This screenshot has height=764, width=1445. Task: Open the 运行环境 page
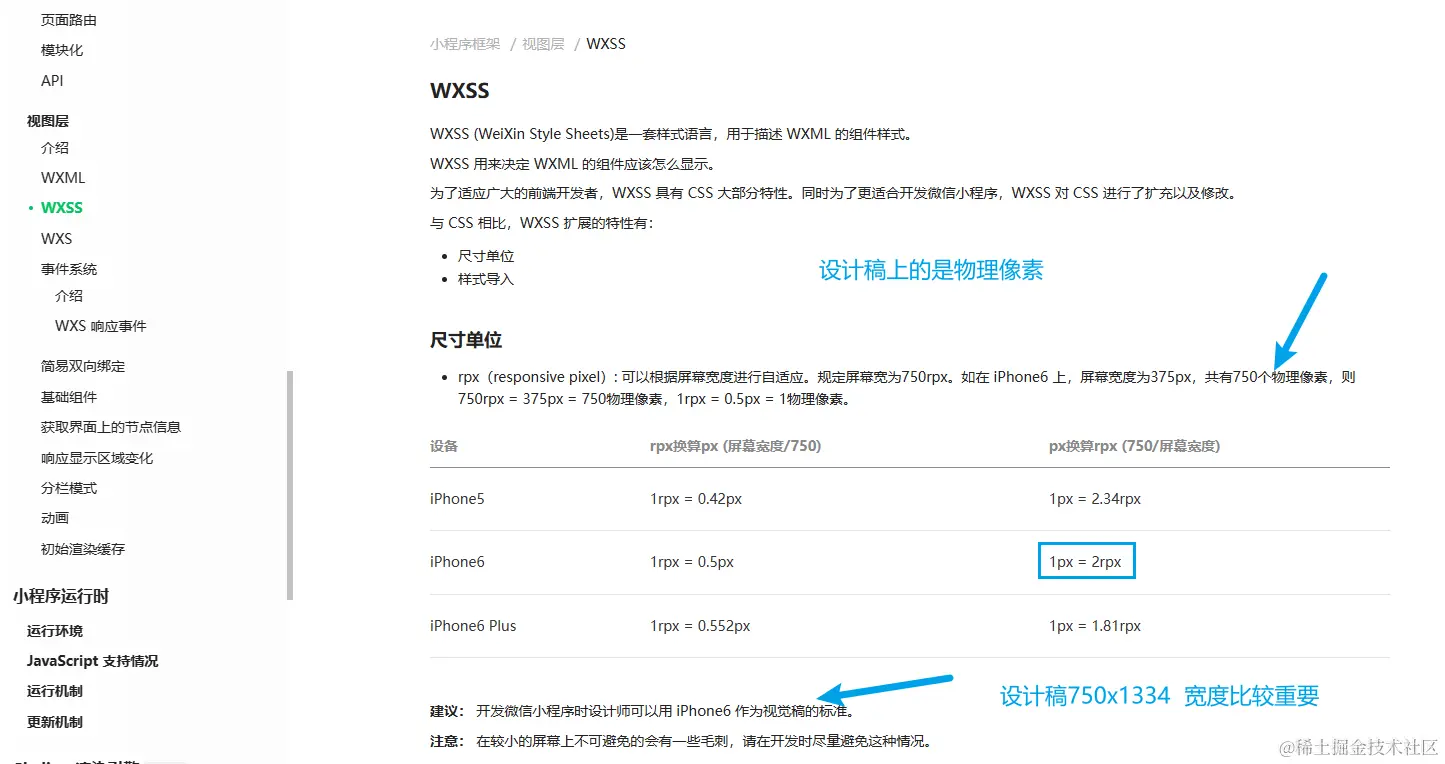[55, 631]
